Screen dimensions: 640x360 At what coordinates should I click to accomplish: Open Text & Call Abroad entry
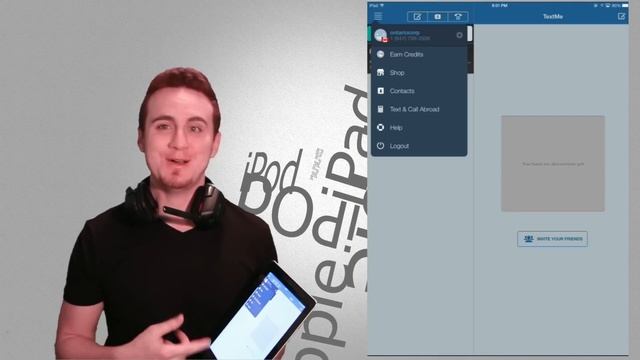(x=419, y=109)
